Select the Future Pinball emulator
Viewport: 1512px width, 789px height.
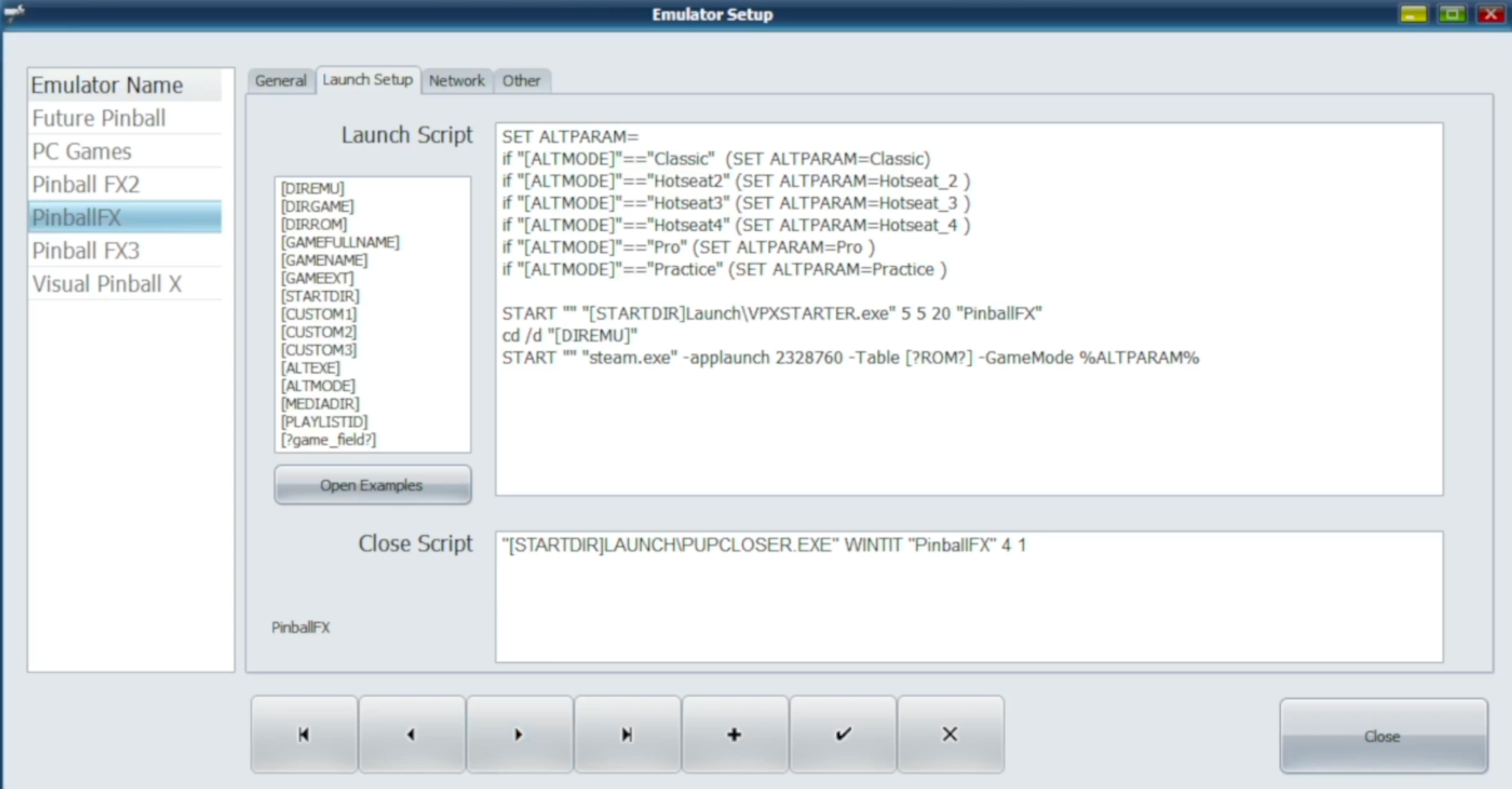[98, 118]
